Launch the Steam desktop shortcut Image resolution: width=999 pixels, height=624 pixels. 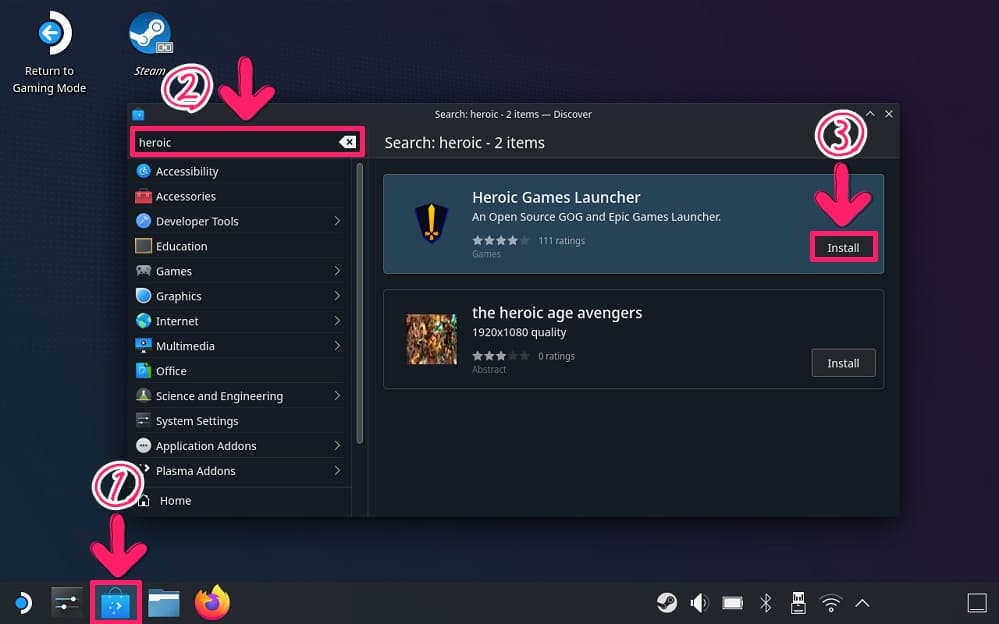[150, 43]
